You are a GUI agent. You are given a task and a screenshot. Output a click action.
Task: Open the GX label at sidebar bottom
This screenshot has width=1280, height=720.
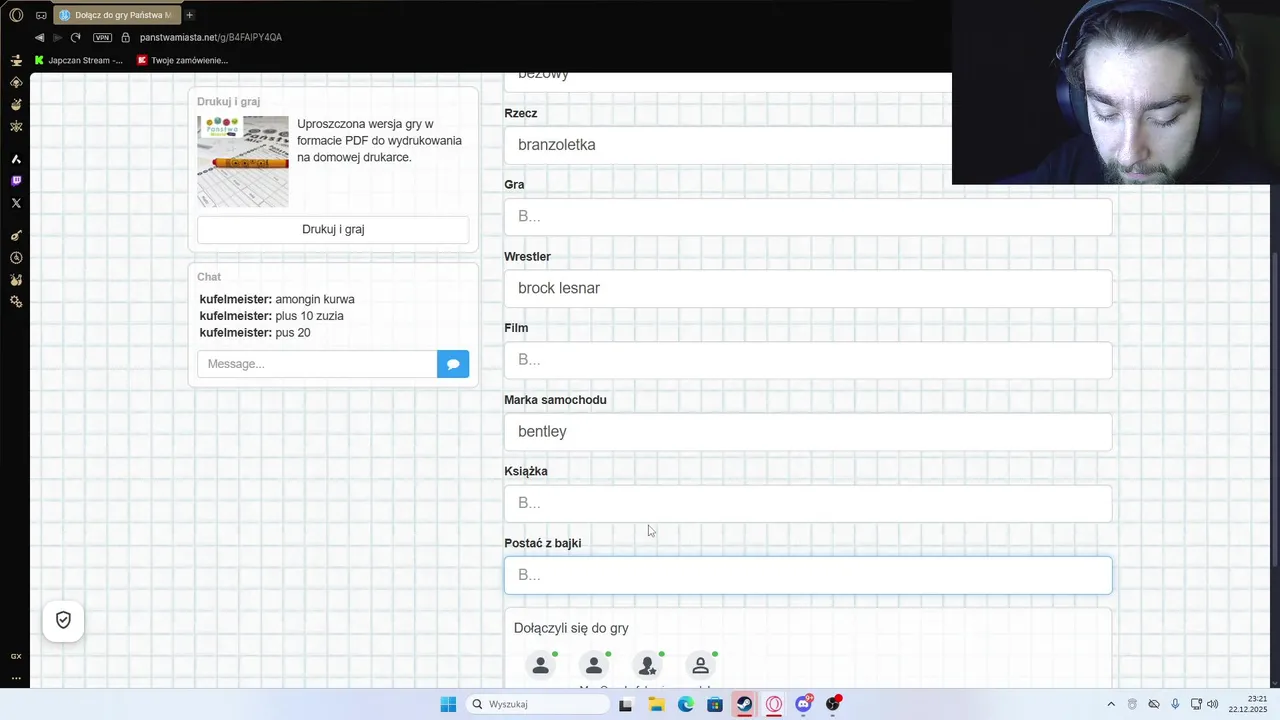(16, 656)
